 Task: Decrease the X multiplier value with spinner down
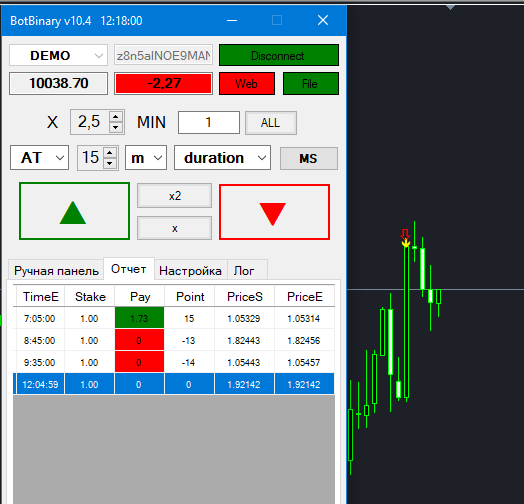click(116, 127)
